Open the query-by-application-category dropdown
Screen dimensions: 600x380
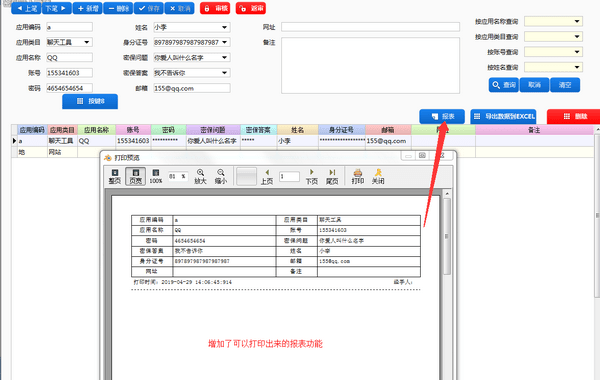[577, 37]
